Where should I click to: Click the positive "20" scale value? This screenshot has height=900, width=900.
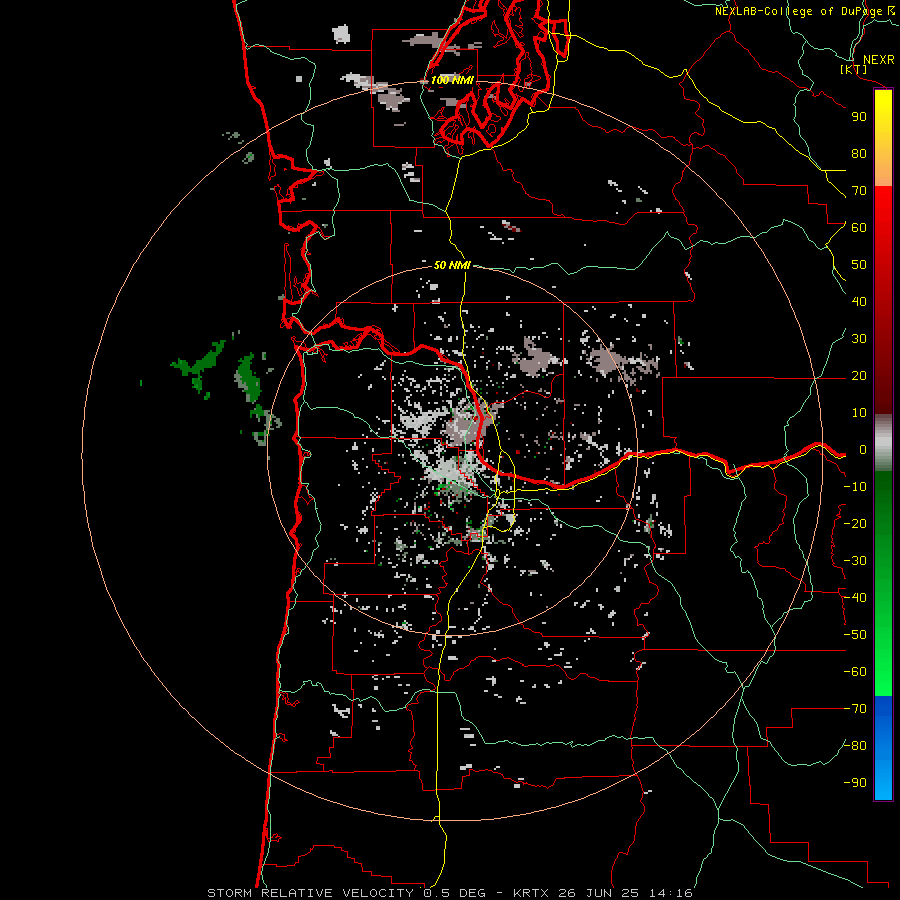tap(859, 376)
